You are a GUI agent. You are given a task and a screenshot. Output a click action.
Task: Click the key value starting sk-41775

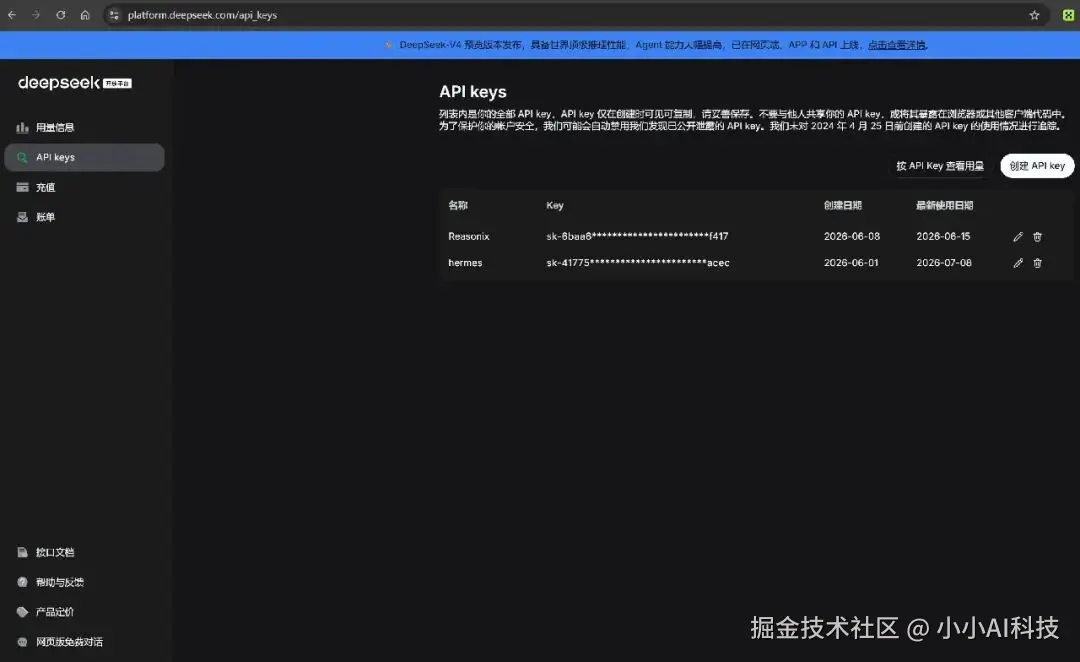coord(638,263)
